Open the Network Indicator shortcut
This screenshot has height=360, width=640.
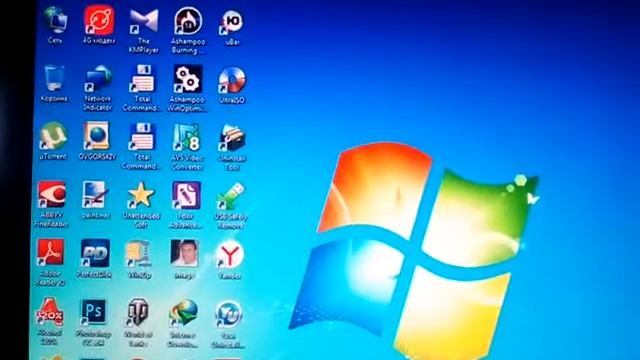coord(98,78)
